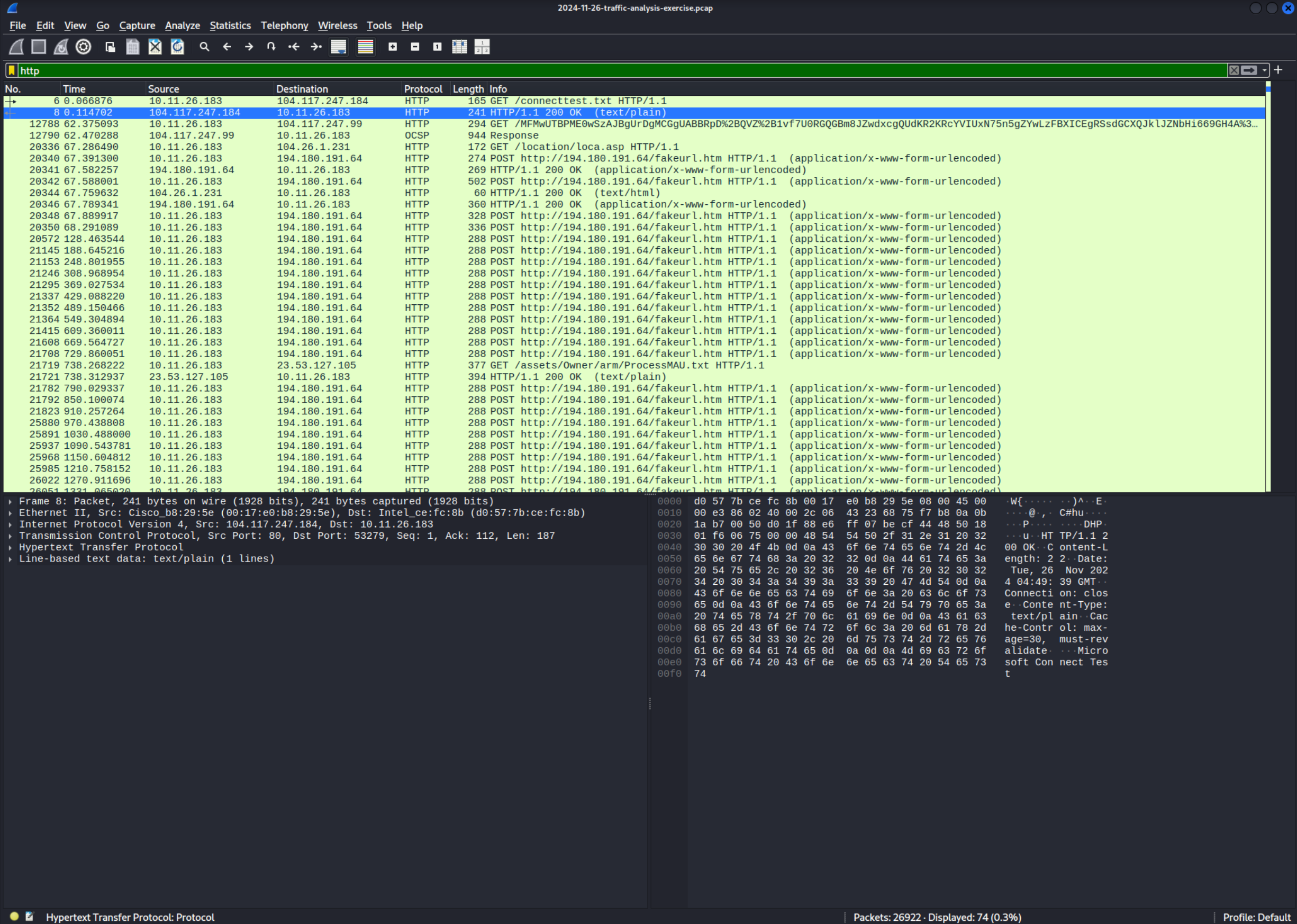Image resolution: width=1297 pixels, height=924 pixels.
Task: Clear the display filter with X button
Action: pyautogui.click(x=1233, y=70)
